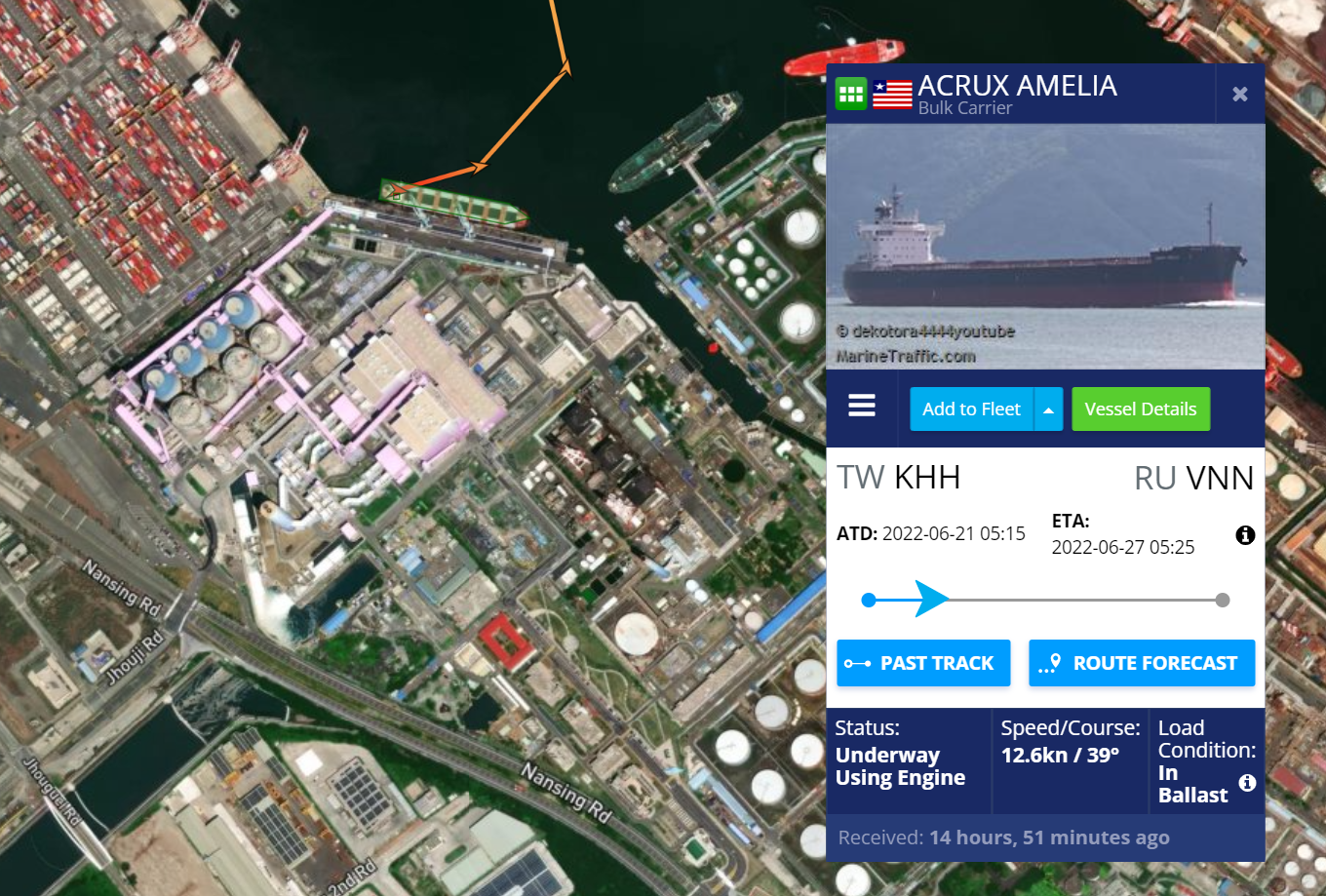The image size is (1326, 896).
Task: Select the red vessel near top
Action: tap(842, 57)
